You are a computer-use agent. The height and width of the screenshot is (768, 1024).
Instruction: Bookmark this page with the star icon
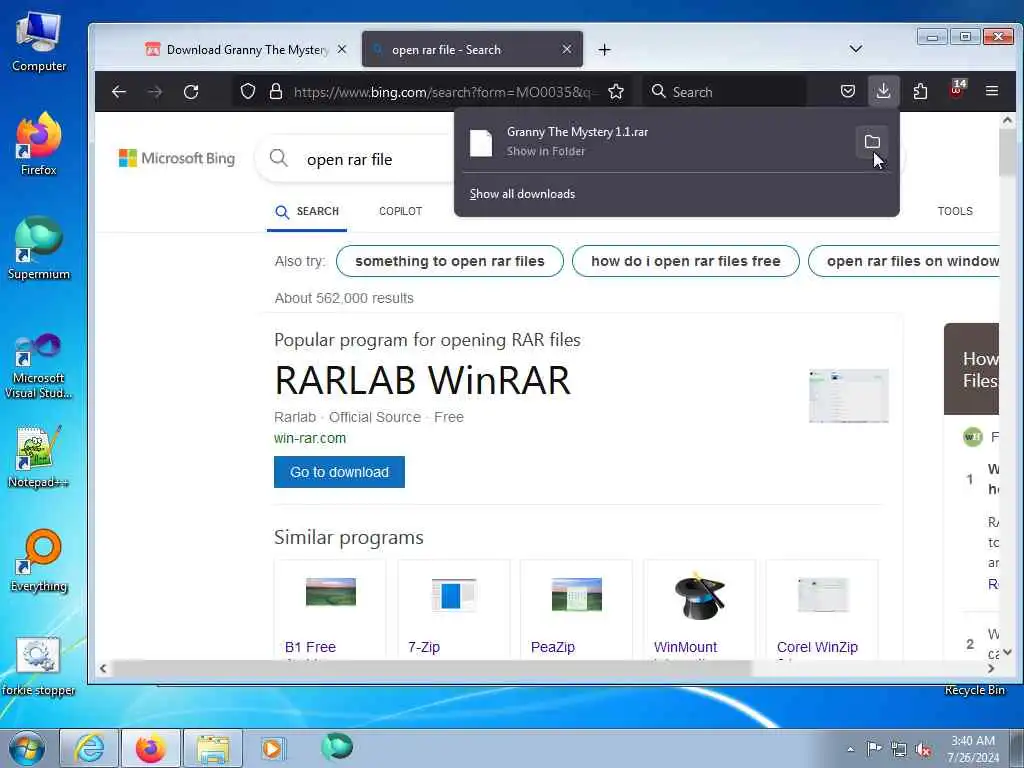pos(616,91)
